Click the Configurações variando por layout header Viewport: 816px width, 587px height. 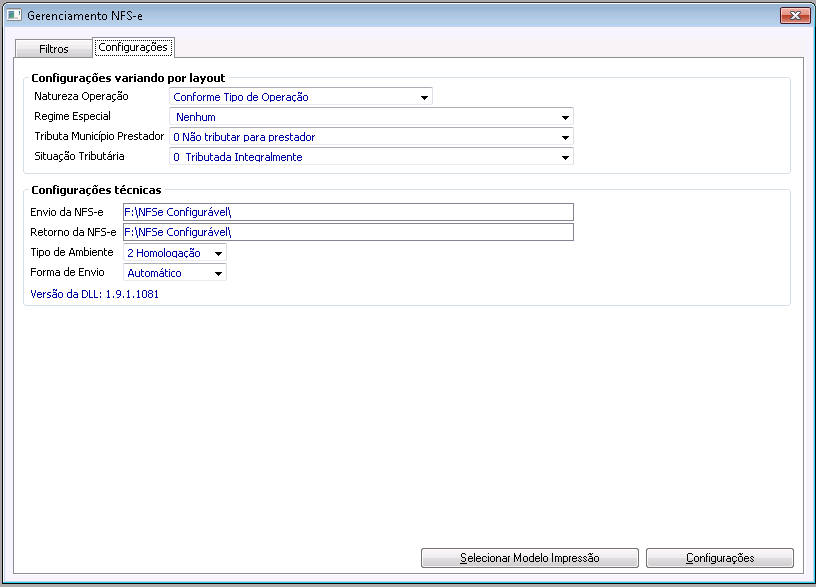tap(128, 77)
